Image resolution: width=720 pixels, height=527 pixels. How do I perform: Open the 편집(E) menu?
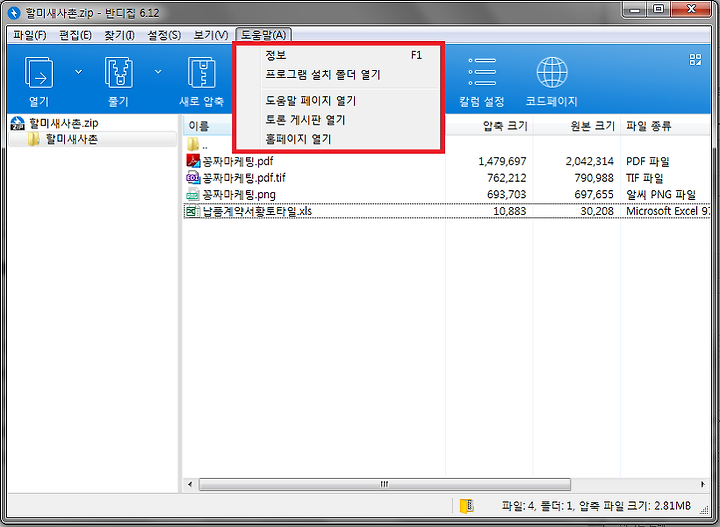pyautogui.click(x=75, y=35)
